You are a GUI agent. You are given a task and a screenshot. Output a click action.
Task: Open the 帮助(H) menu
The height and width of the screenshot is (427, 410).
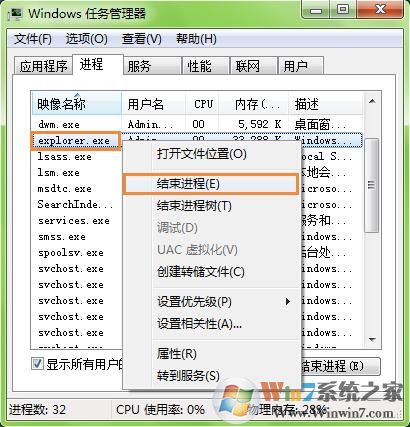196,39
